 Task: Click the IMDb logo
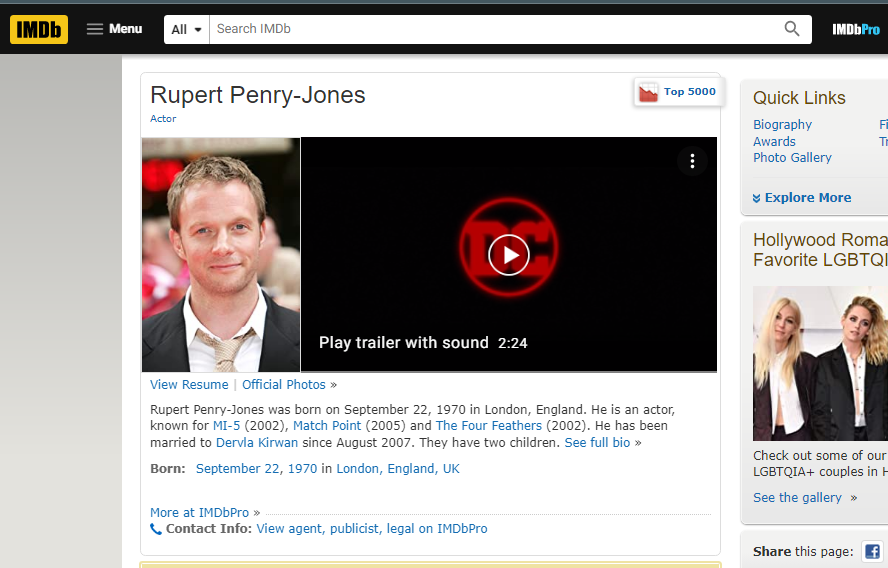[x=39, y=29]
